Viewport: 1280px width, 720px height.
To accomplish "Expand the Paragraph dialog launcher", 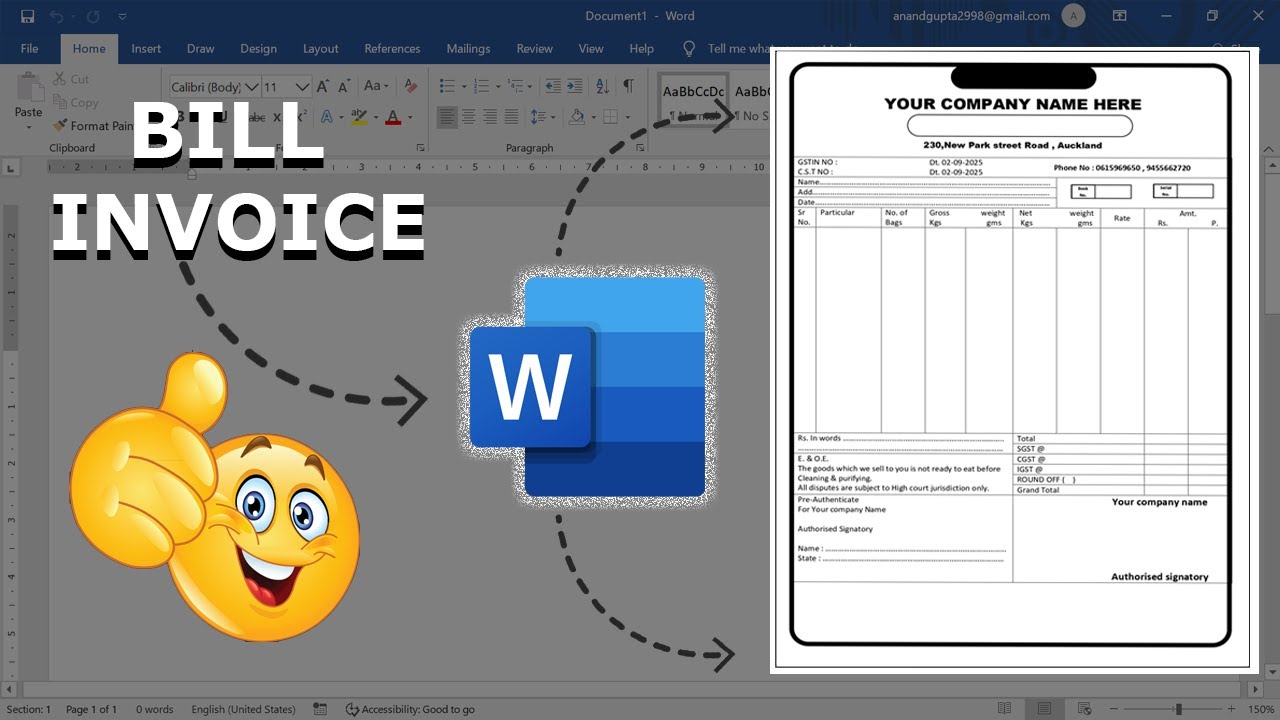I will click(639, 148).
